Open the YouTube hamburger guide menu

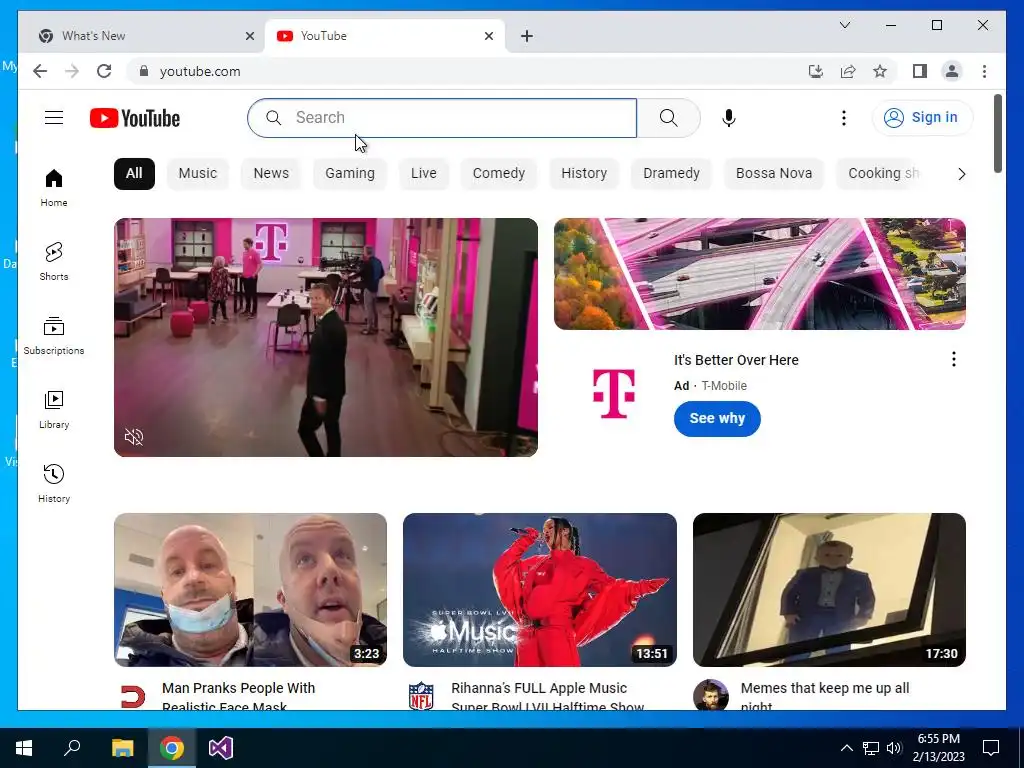(x=54, y=118)
